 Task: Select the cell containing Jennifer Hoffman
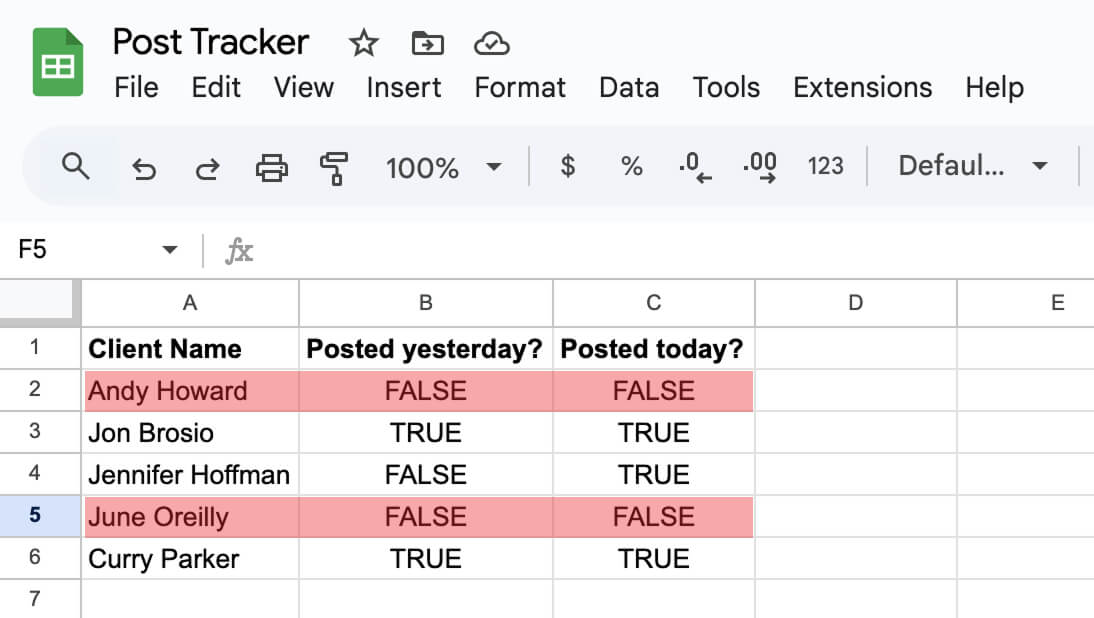[189, 474]
